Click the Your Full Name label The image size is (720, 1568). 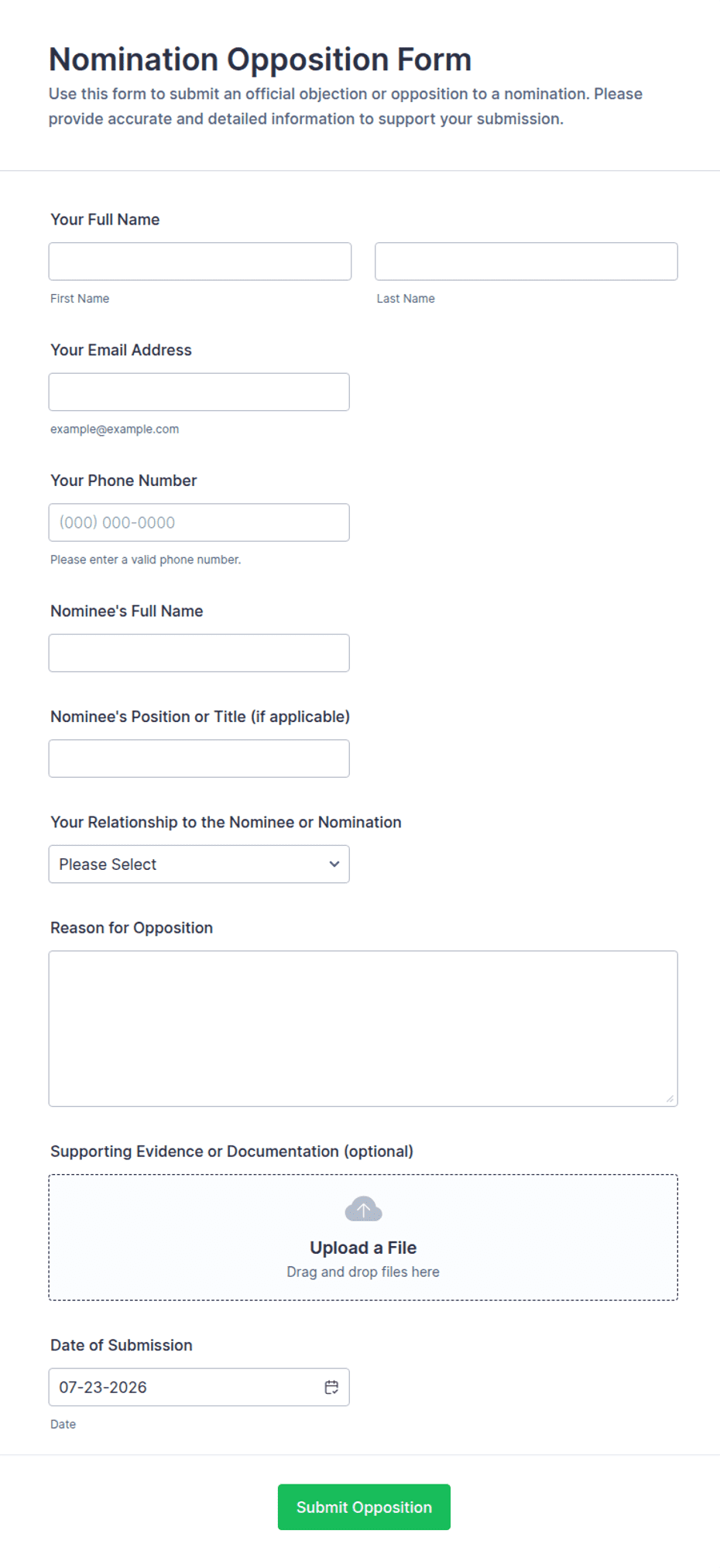point(105,220)
